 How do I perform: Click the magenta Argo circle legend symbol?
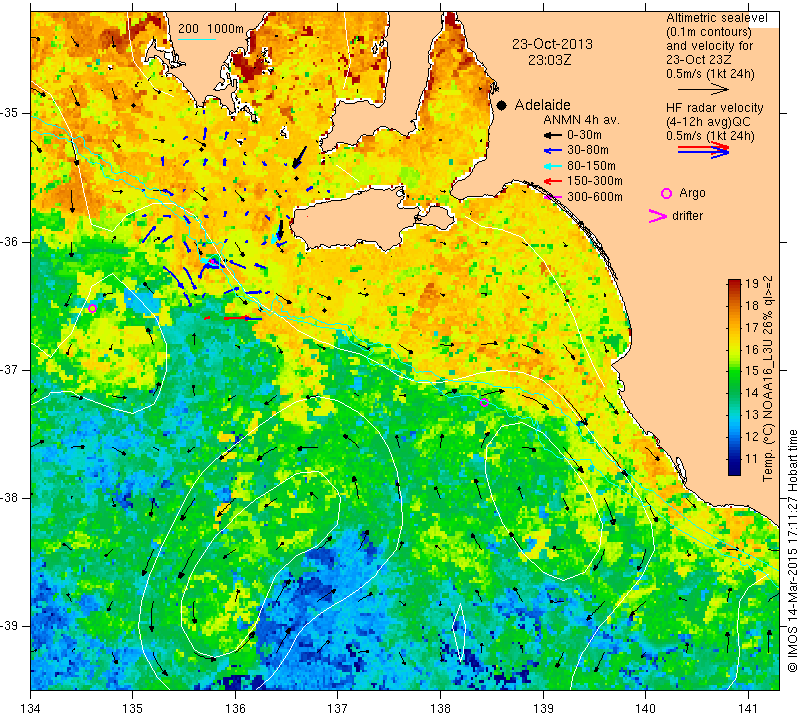[x=666, y=193]
